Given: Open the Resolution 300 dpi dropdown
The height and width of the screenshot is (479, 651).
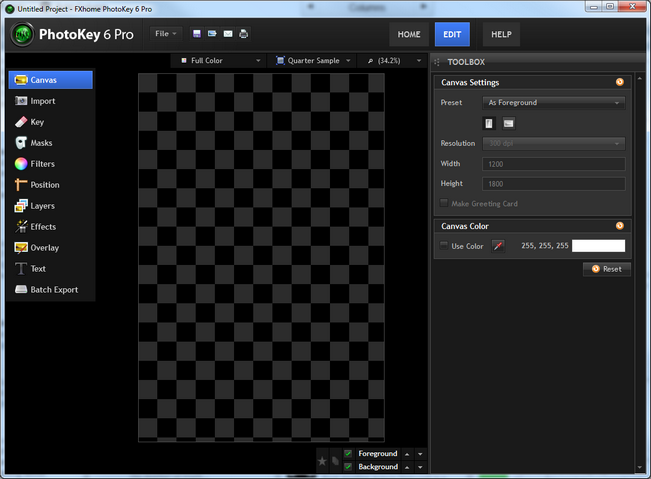Looking at the screenshot, I should tap(554, 143).
